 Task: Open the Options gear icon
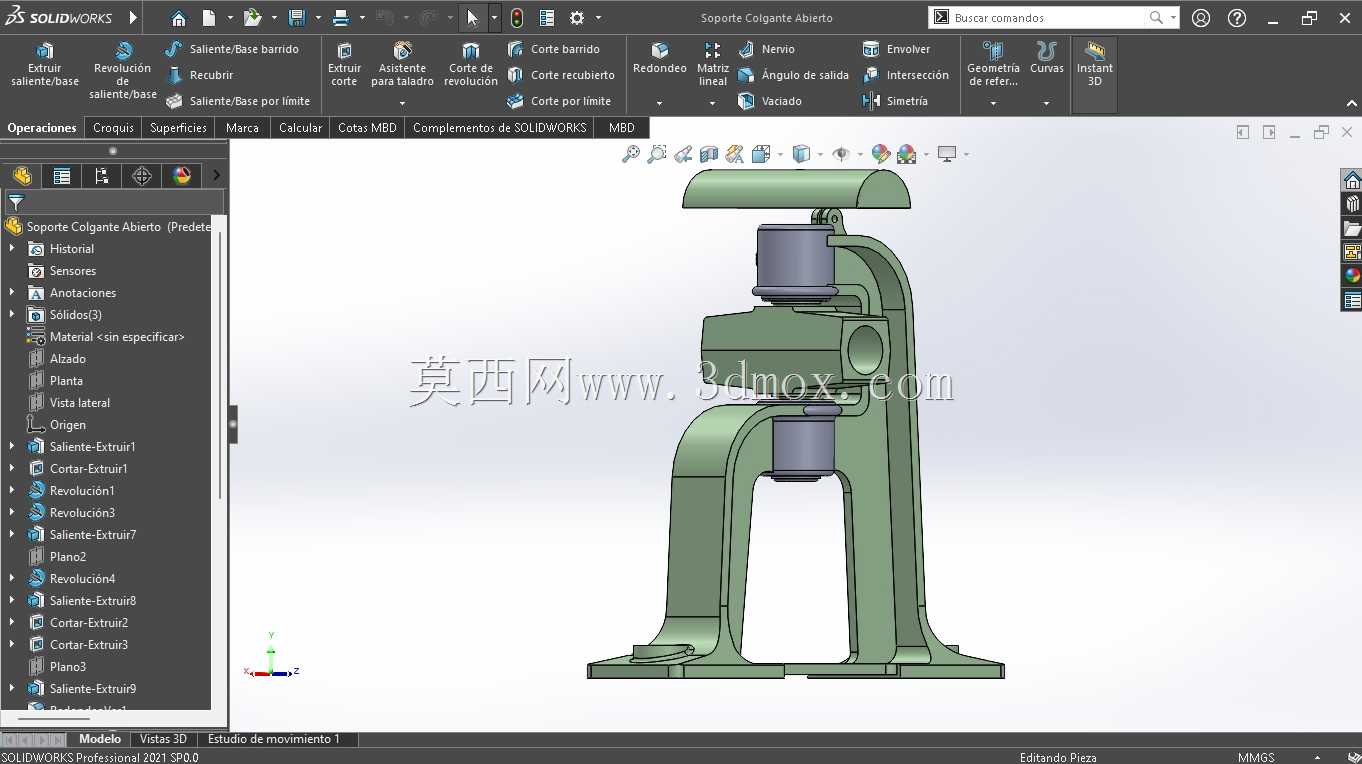point(577,18)
